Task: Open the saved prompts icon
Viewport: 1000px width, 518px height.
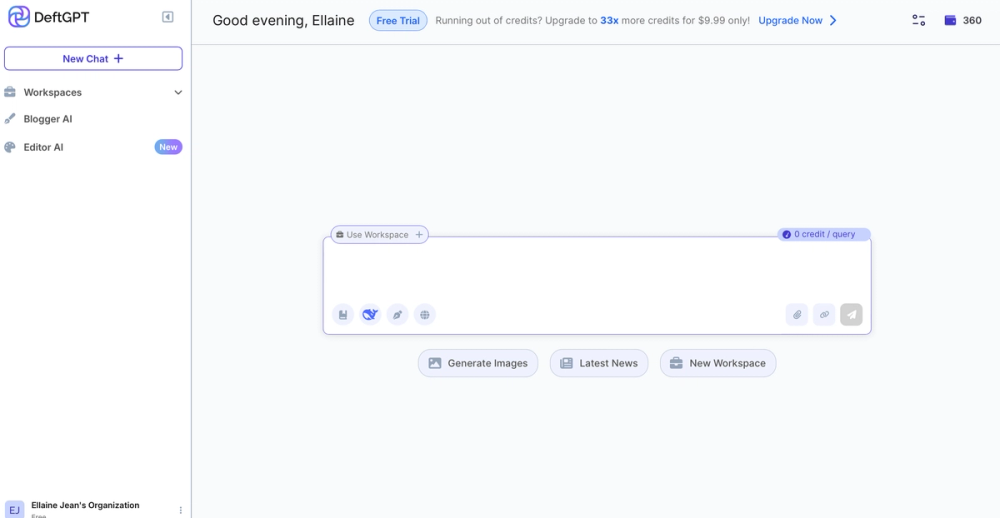Action: 342,314
